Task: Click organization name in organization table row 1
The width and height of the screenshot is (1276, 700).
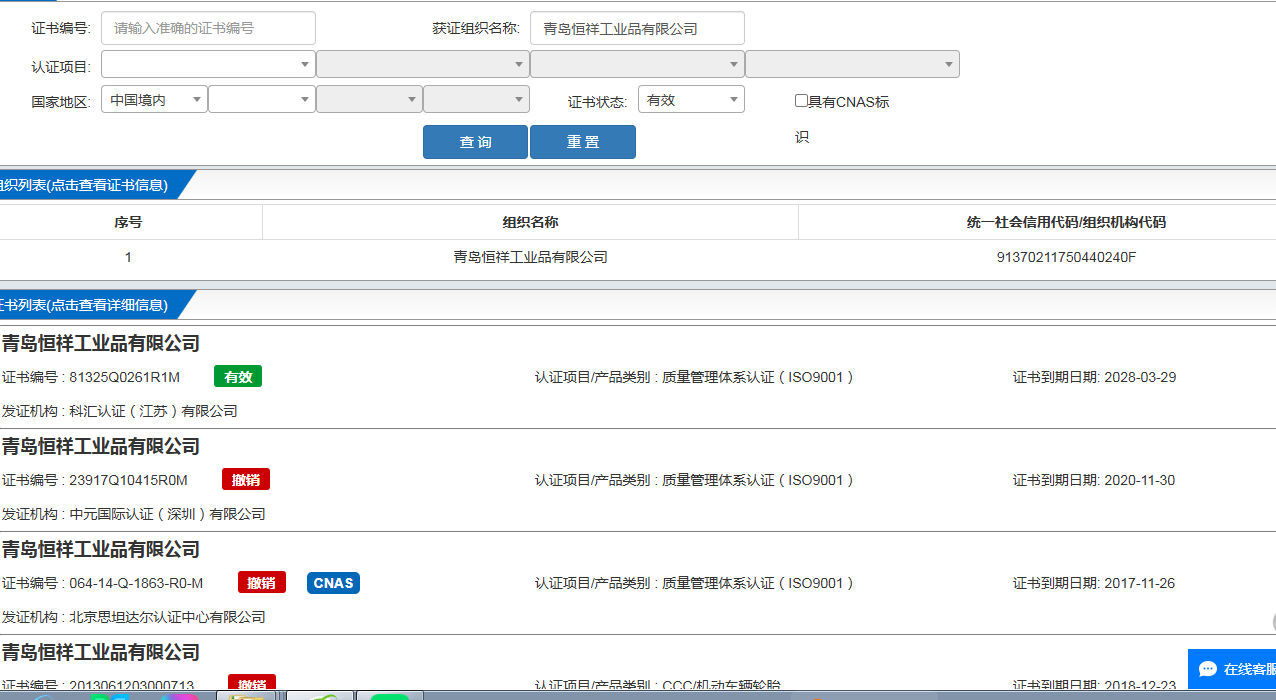Action: tap(530, 257)
